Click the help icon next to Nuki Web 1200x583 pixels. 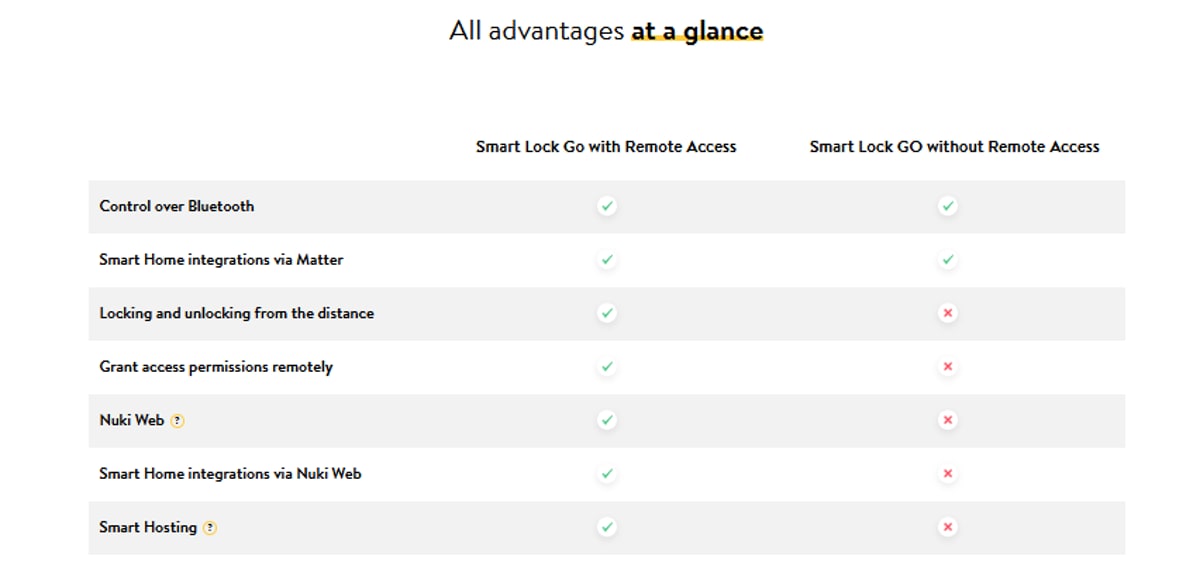click(177, 421)
